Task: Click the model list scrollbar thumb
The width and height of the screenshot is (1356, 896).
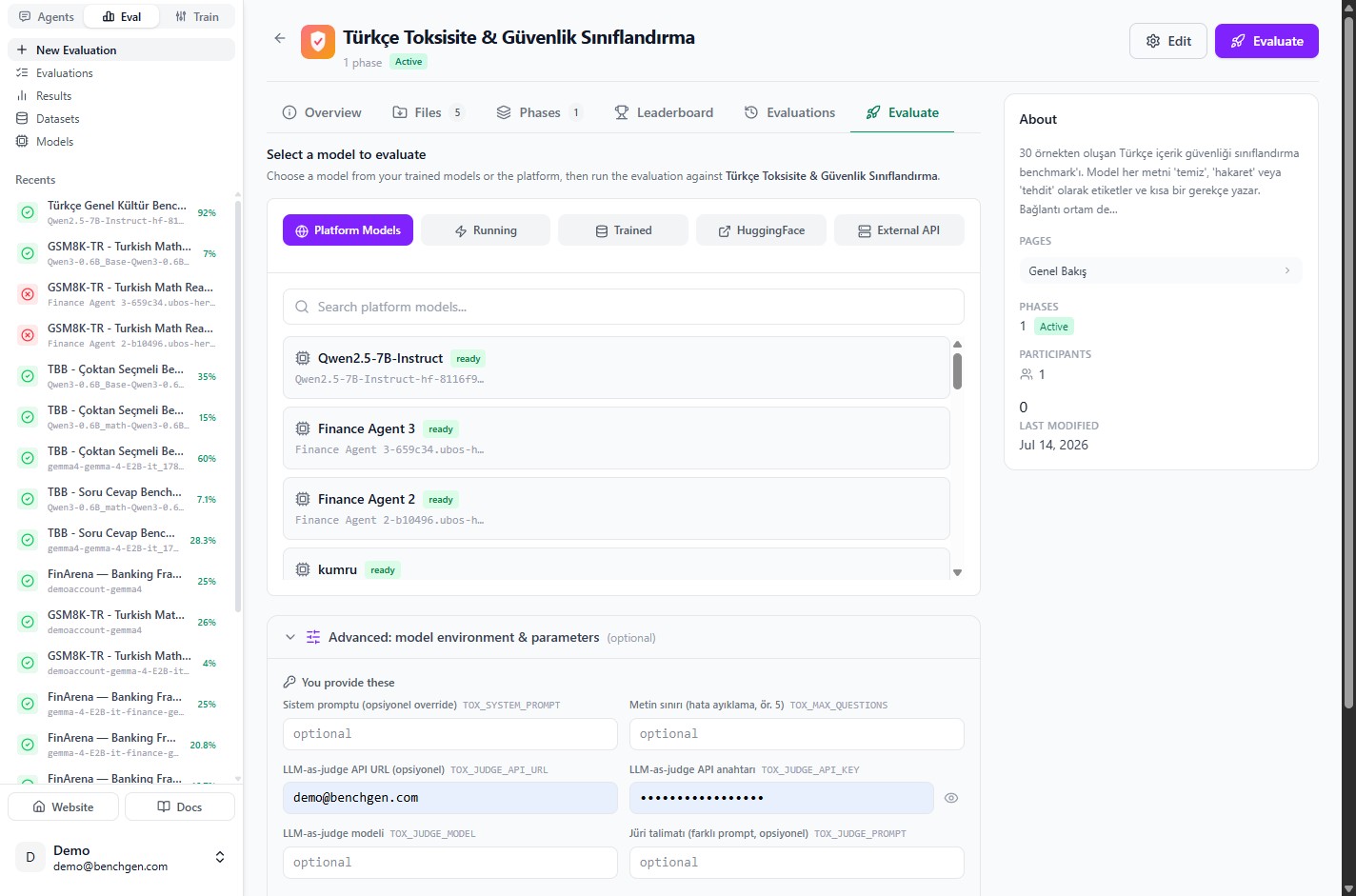Action: (x=957, y=371)
